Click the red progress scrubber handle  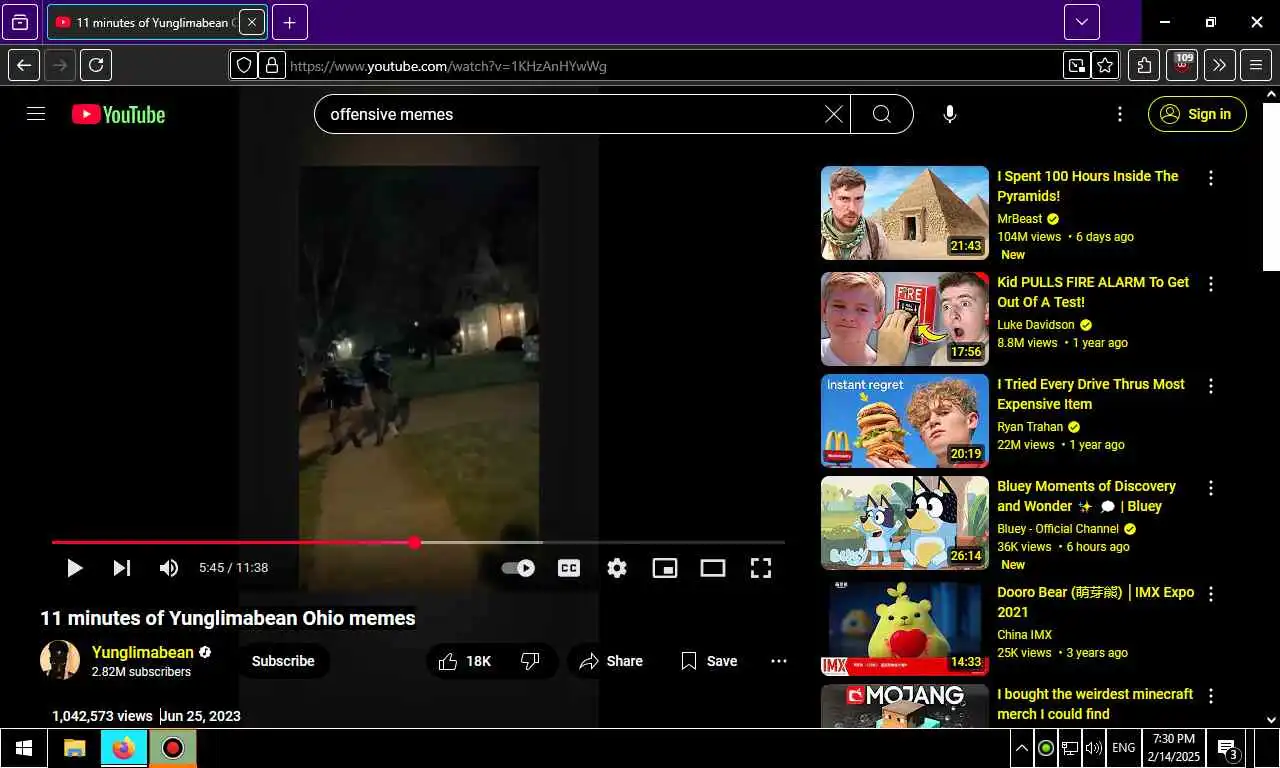coord(414,542)
